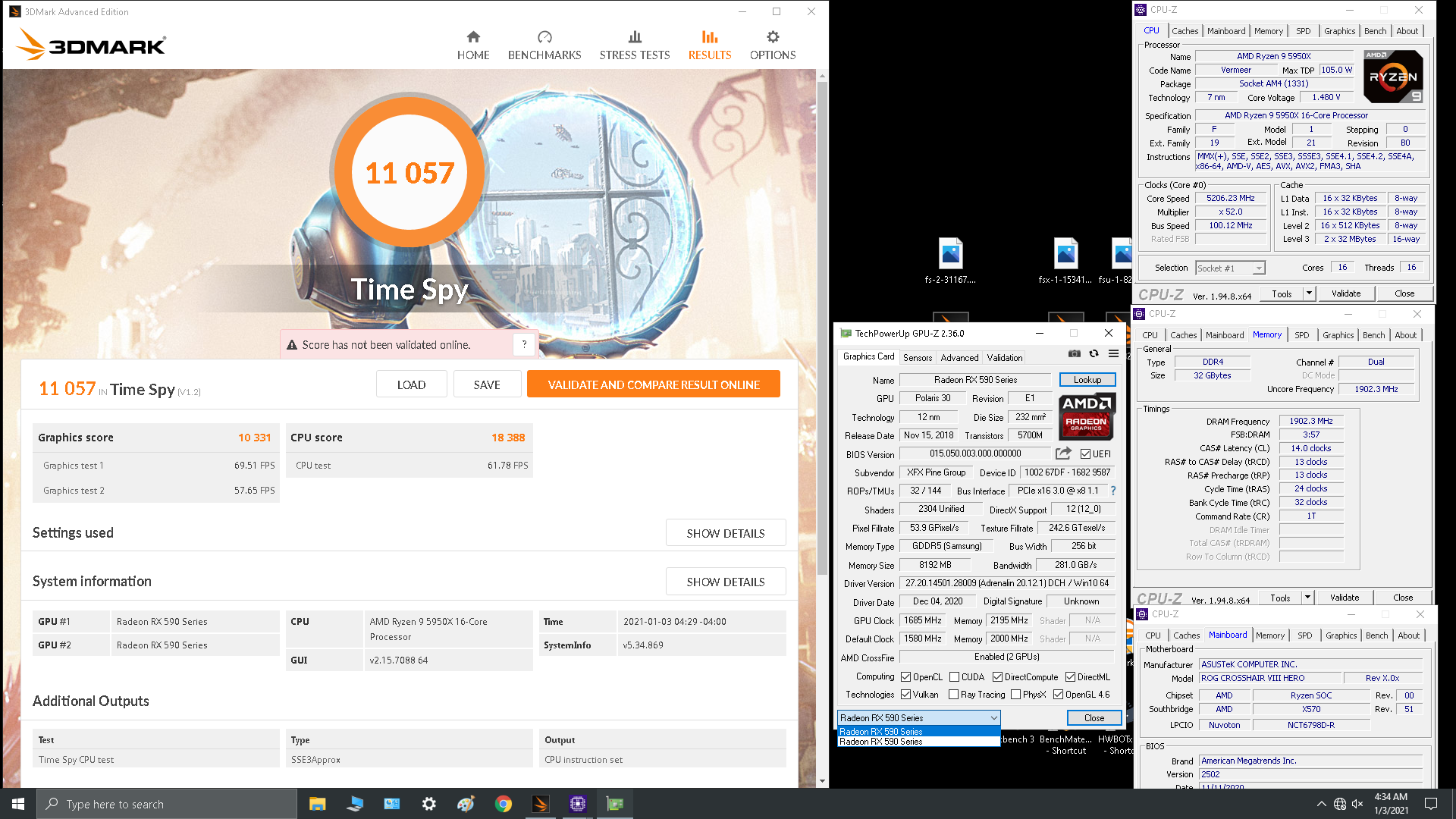The height and width of the screenshot is (819, 1456).
Task: Open the notification center on taskbar
Action: [x=1431, y=804]
